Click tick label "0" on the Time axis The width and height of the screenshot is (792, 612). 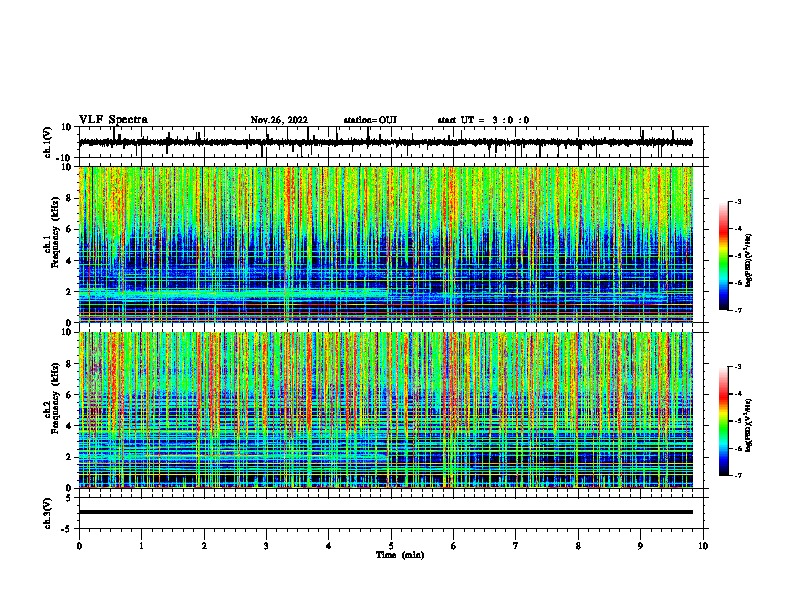pyautogui.click(x=79, y=546)
